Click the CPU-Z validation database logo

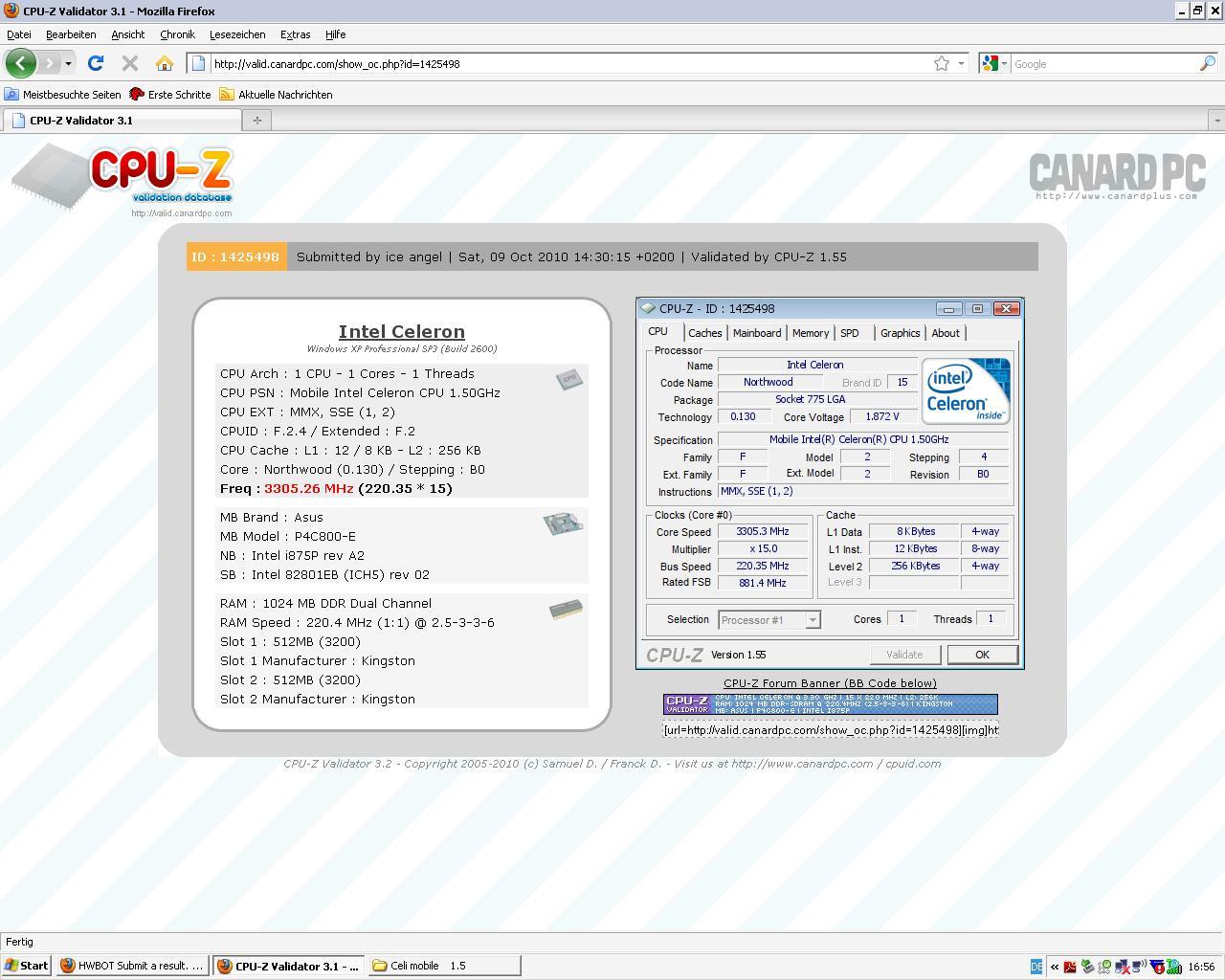[122, 178]
